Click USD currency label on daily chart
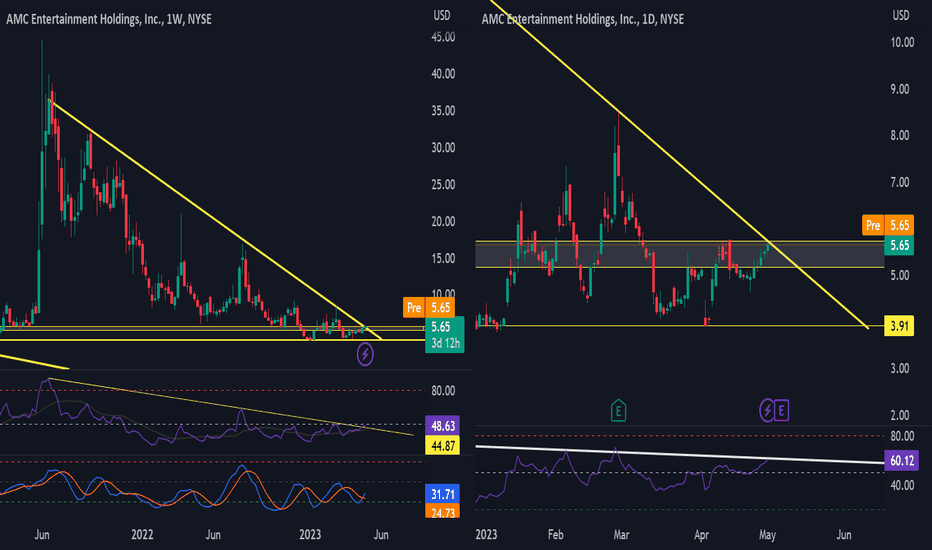The image size is (932, 550). coord(900,15)
